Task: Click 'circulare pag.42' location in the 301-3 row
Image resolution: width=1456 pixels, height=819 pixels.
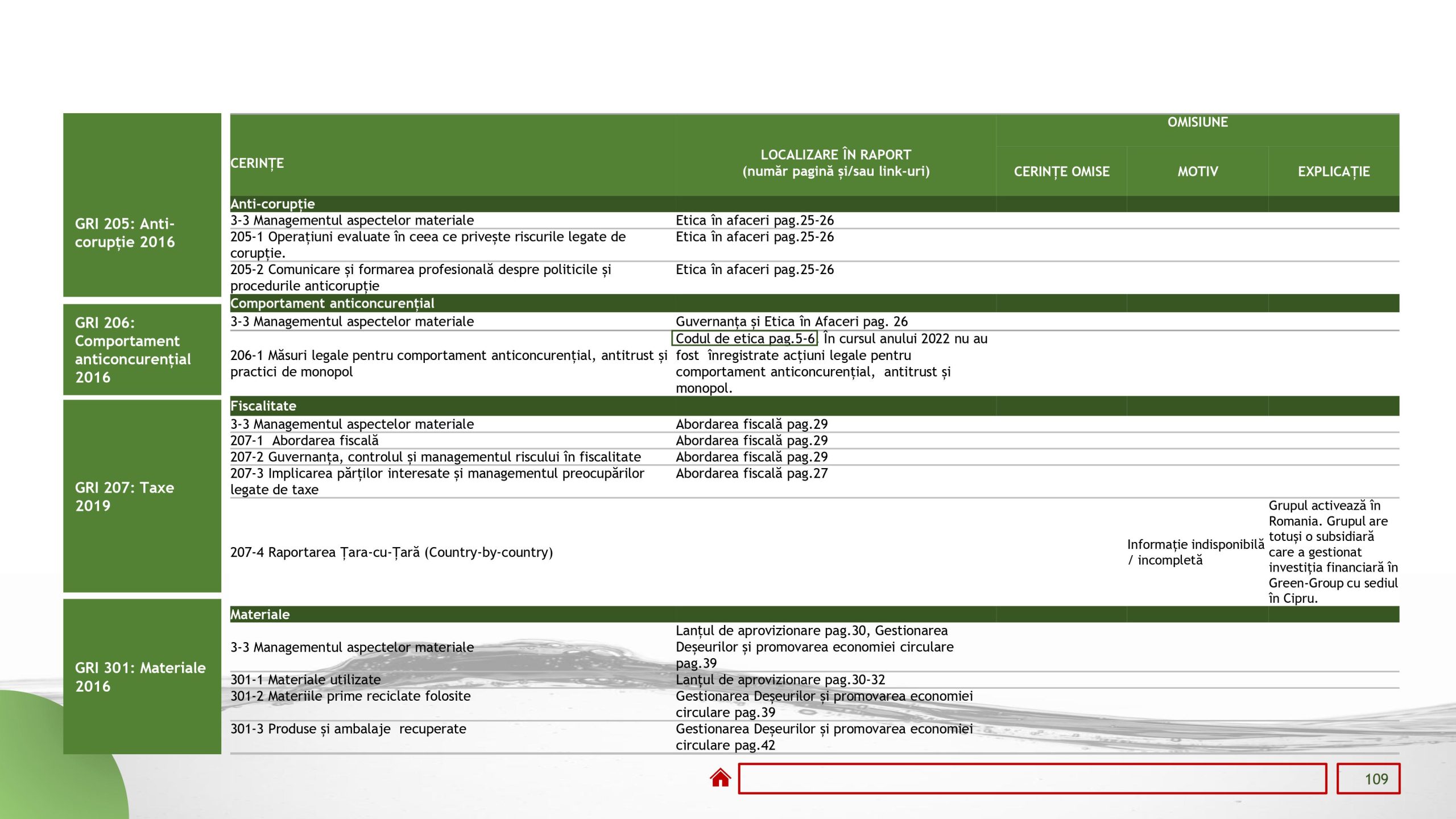Action: click(725, 745)
